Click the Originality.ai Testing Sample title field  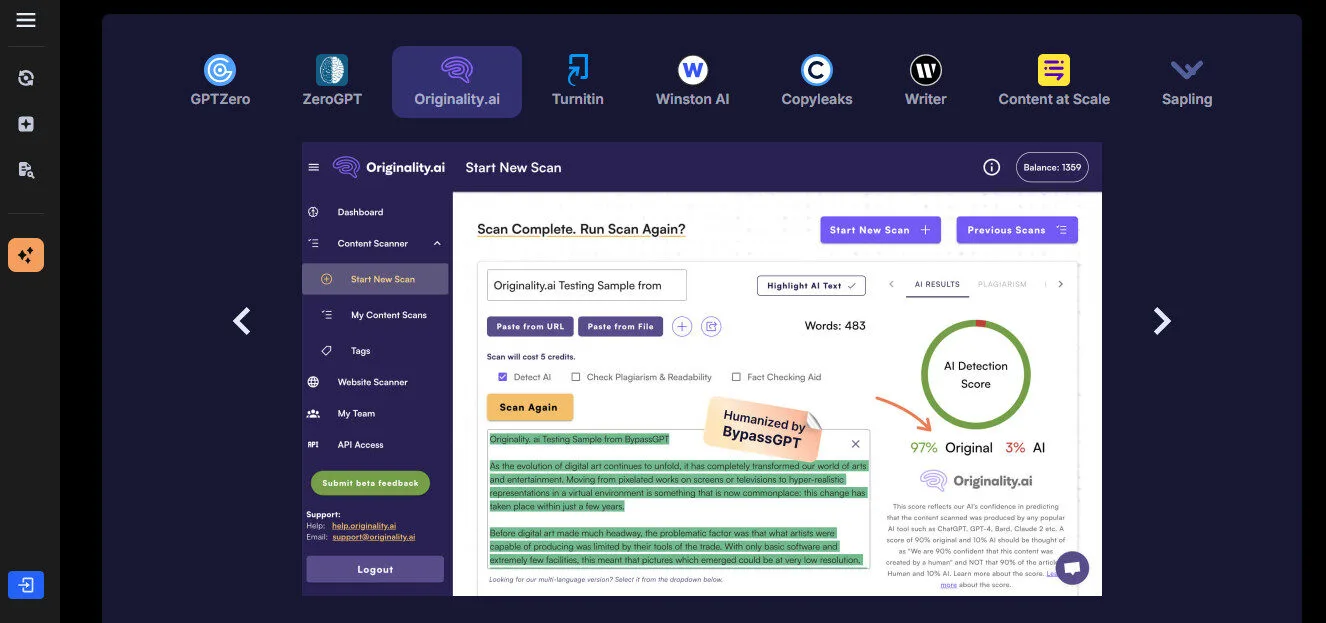[x=586, y=285]
